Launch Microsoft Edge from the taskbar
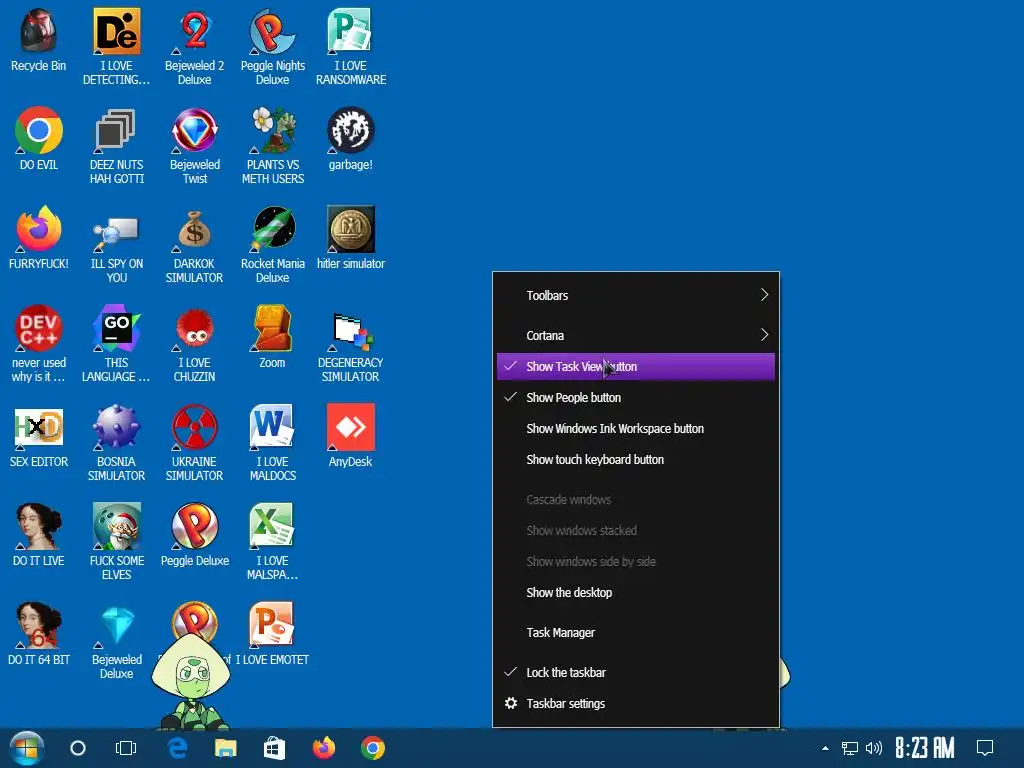 [178, 748]
